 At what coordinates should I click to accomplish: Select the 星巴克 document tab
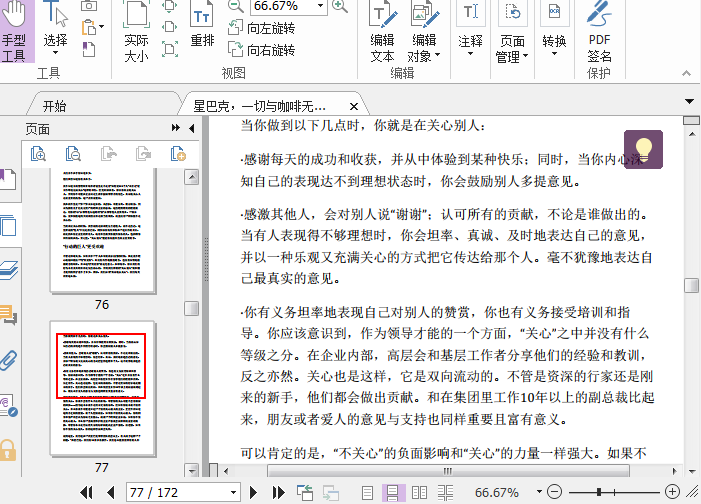point(259,106)
